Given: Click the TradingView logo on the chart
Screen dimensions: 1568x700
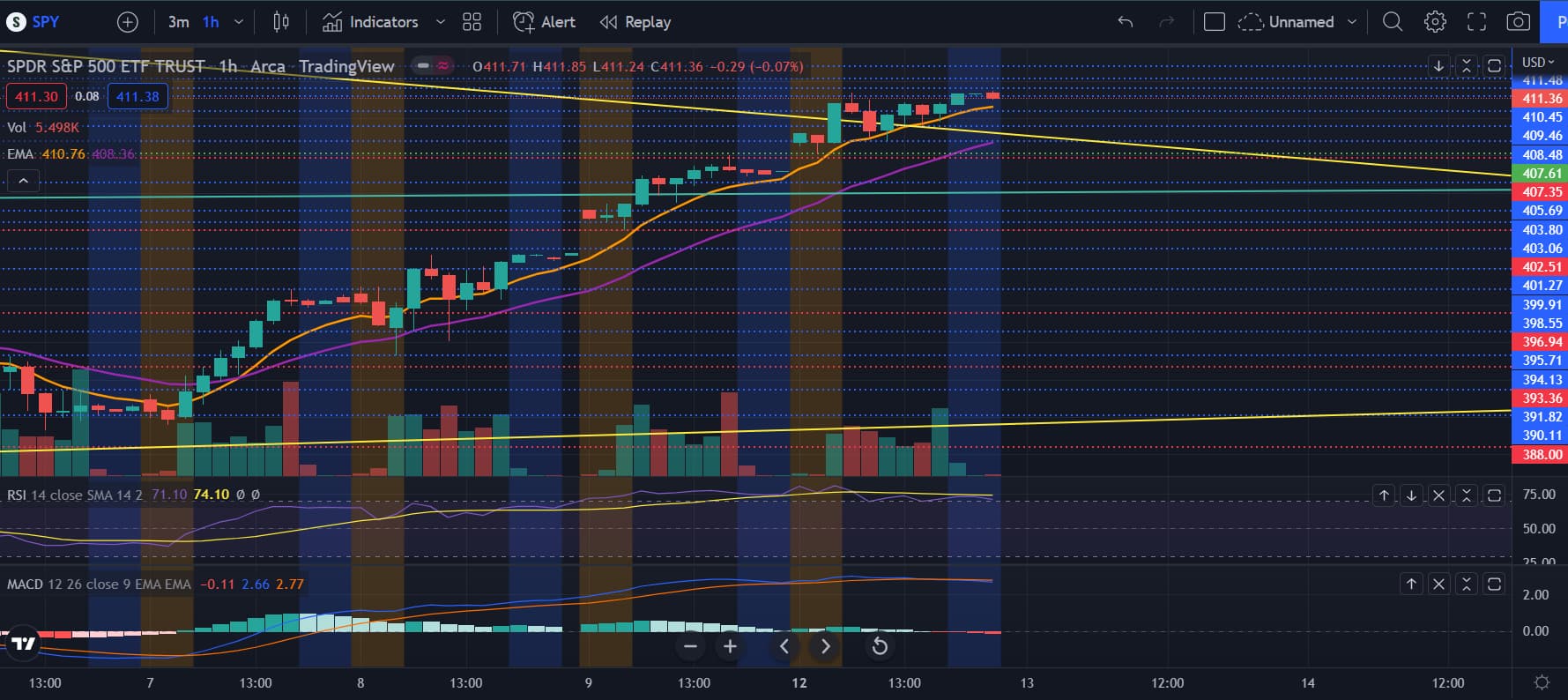Looking at the screenshot, I should point(23,644).
